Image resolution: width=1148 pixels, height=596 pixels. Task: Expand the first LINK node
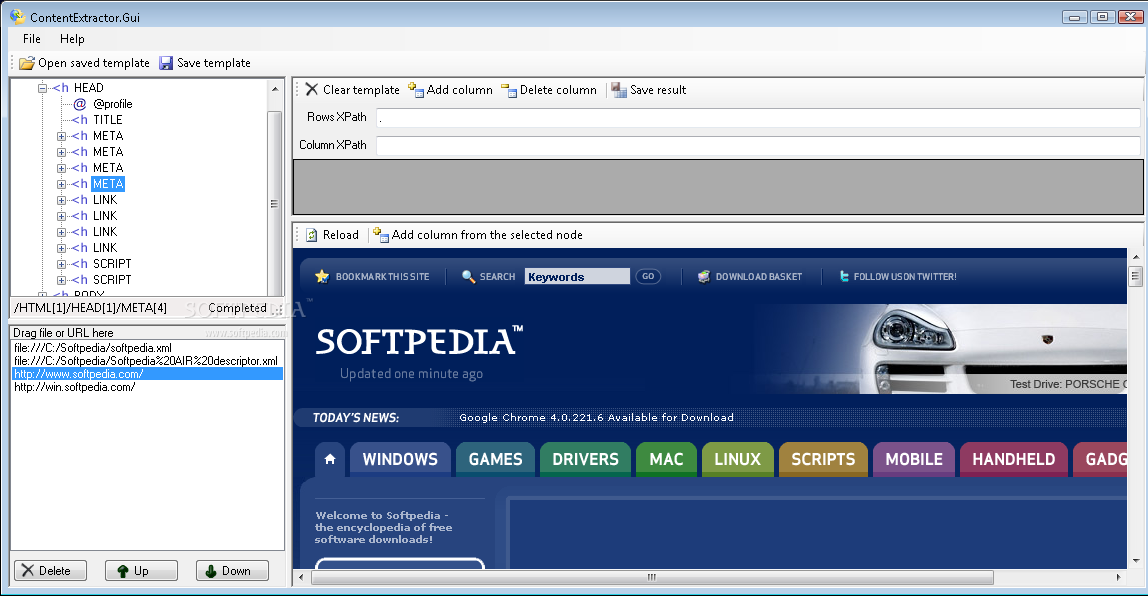[x=62, y=200]
